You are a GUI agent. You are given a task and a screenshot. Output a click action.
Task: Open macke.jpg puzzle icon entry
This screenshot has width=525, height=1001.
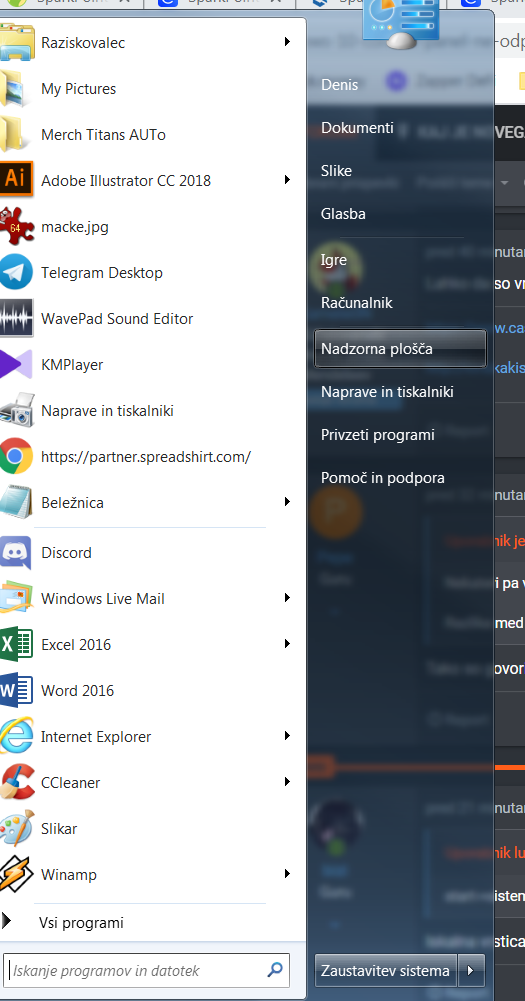(x=15, y=227)
